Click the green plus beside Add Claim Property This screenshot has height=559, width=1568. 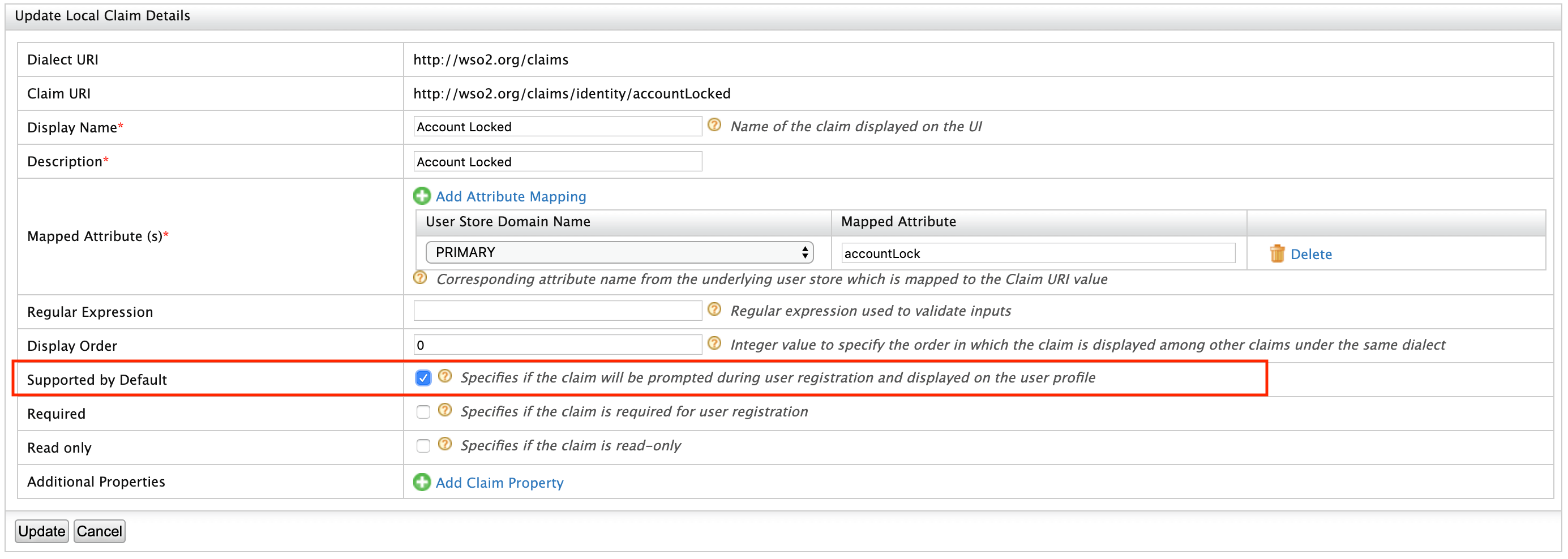422,481
